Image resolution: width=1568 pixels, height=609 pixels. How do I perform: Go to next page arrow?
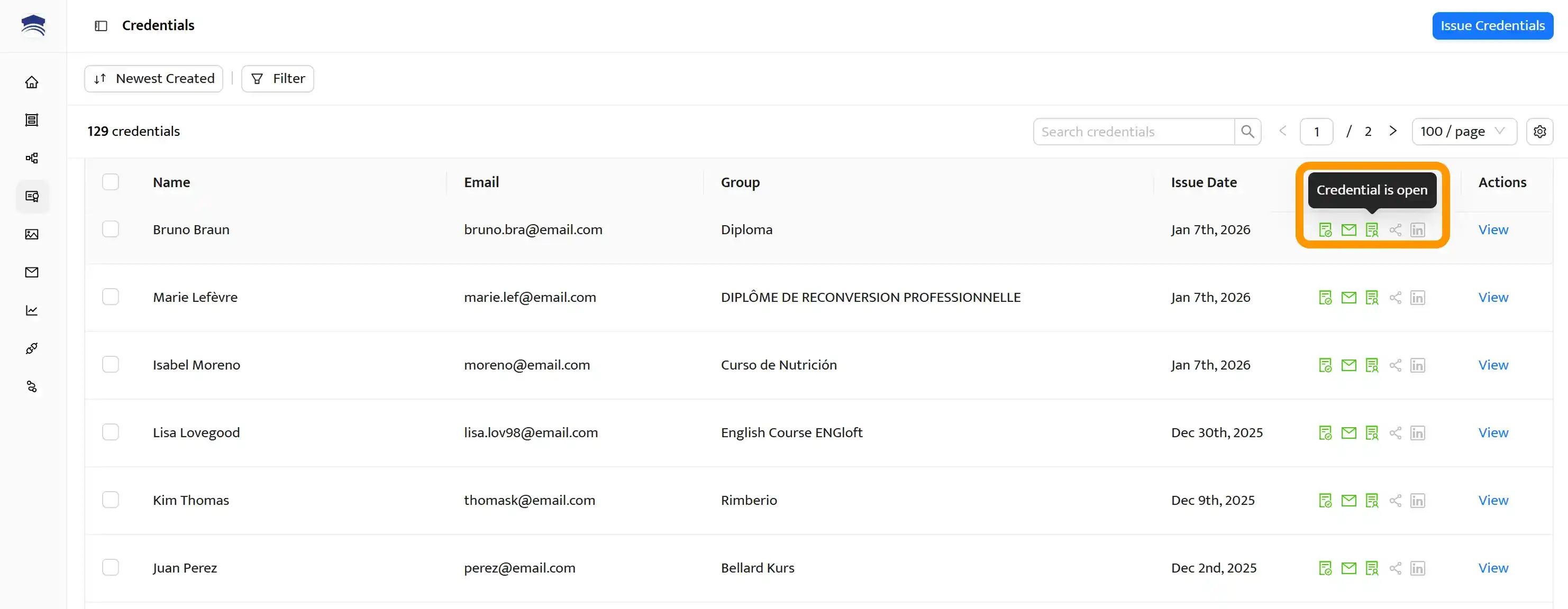1393,132
